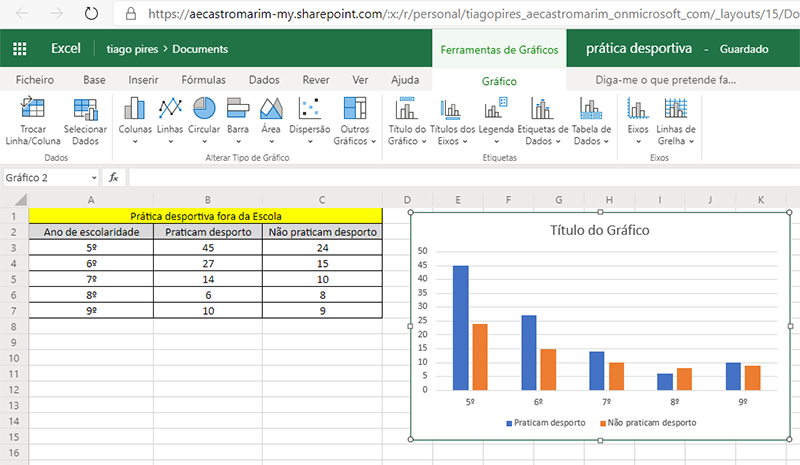This screenshot has width=800, height=465.
Task: Switch to the Ver tab
Action: tap(360, 80)
